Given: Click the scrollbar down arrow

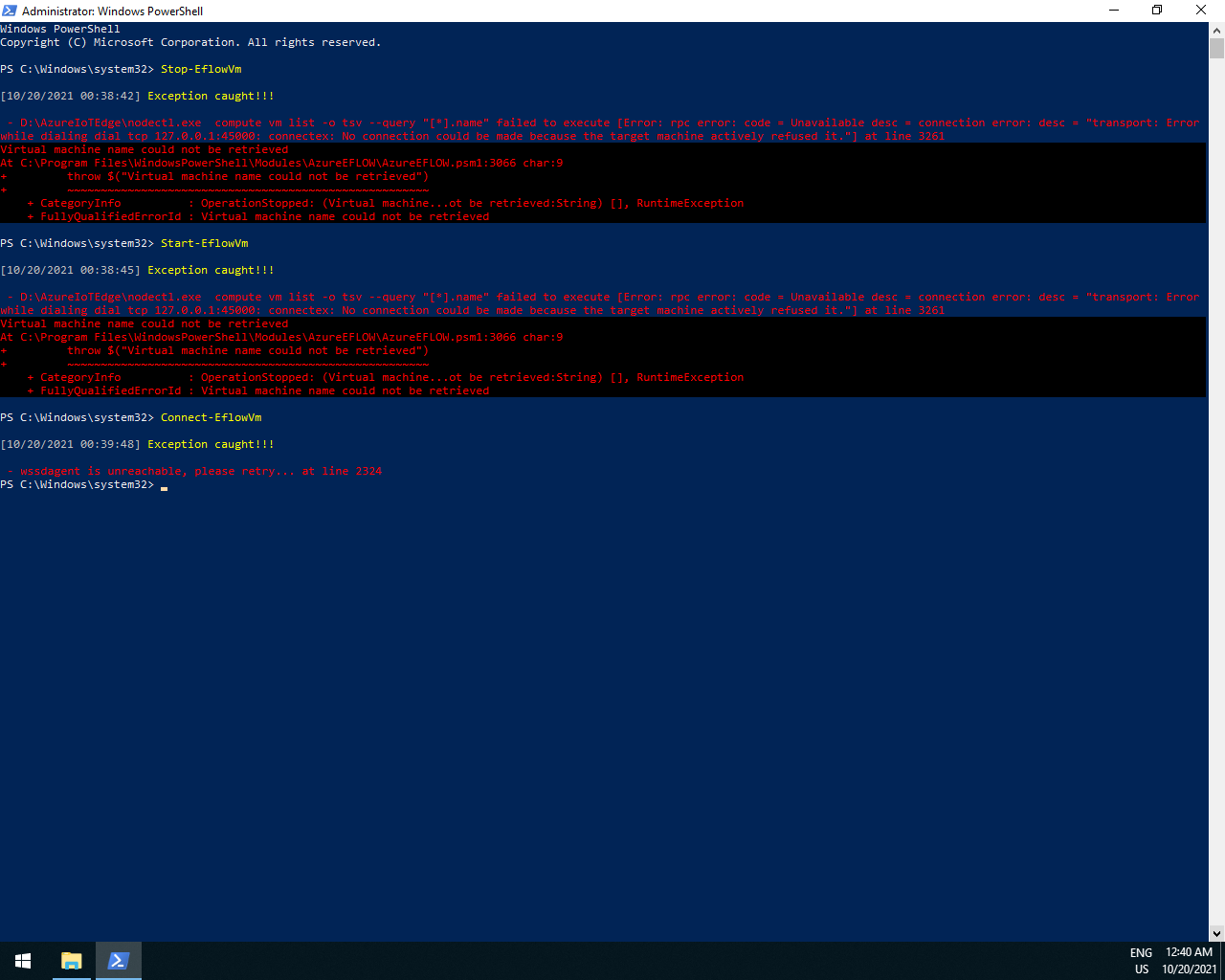Looking at the screenshot, I should click(x=1216, y=933).
